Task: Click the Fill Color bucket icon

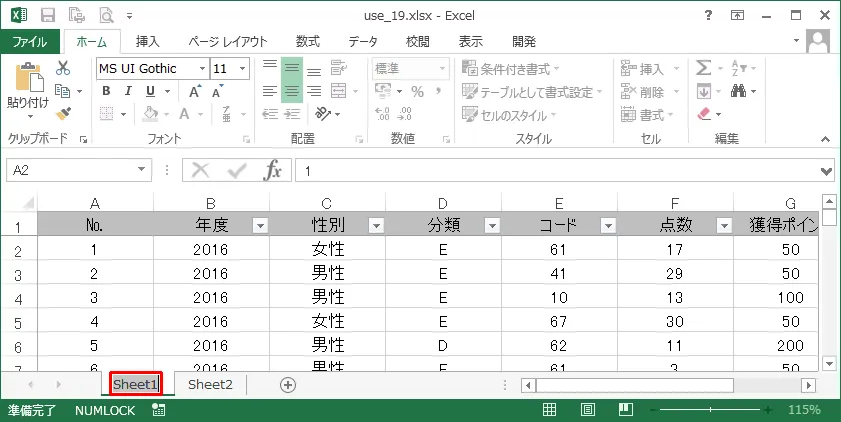Action: pos(150,114)
